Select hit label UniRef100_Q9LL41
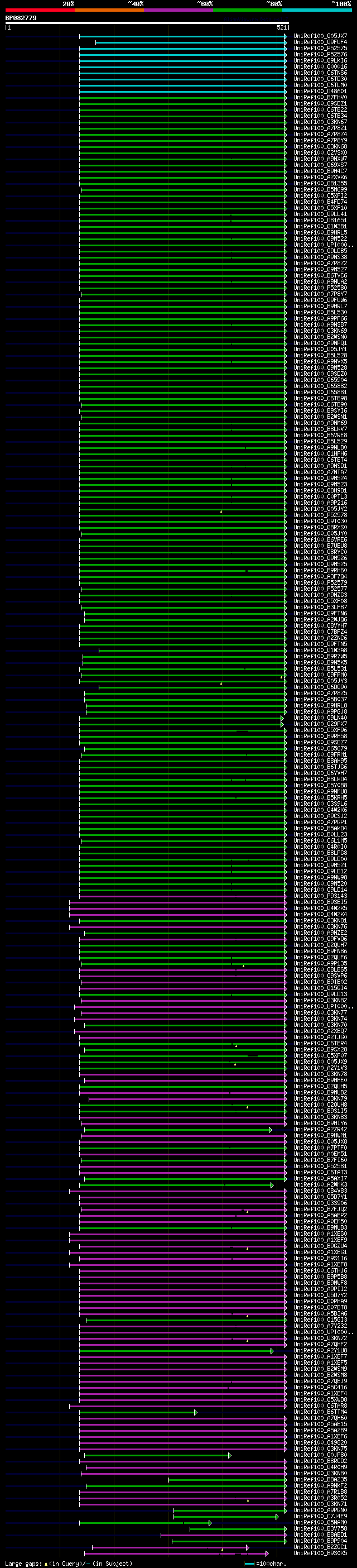The width and height of the screenshot is (357, 1568). click(321, 214)
